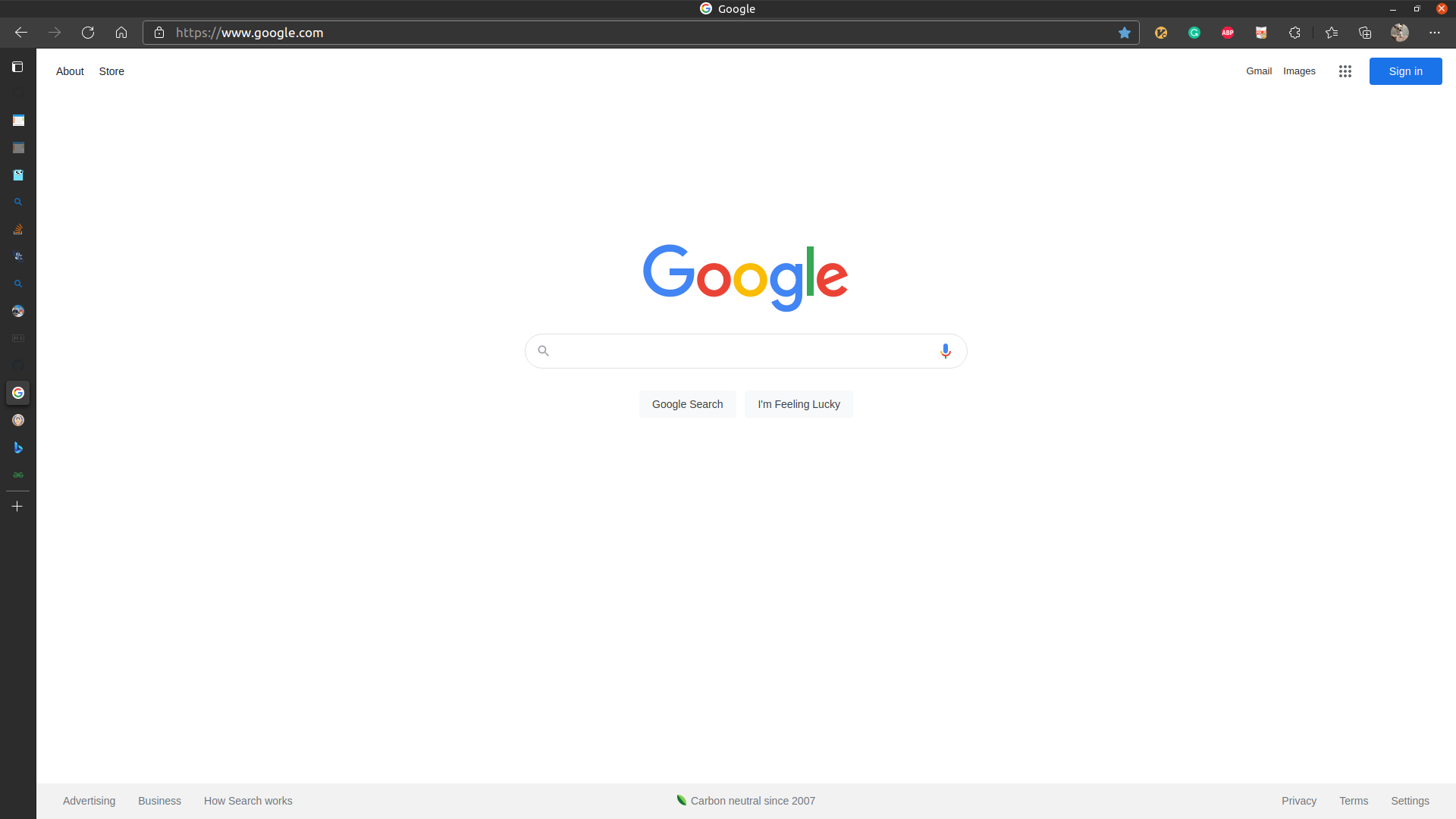
Task: Click the browser refresh page button
Action: tap(88, 33)
